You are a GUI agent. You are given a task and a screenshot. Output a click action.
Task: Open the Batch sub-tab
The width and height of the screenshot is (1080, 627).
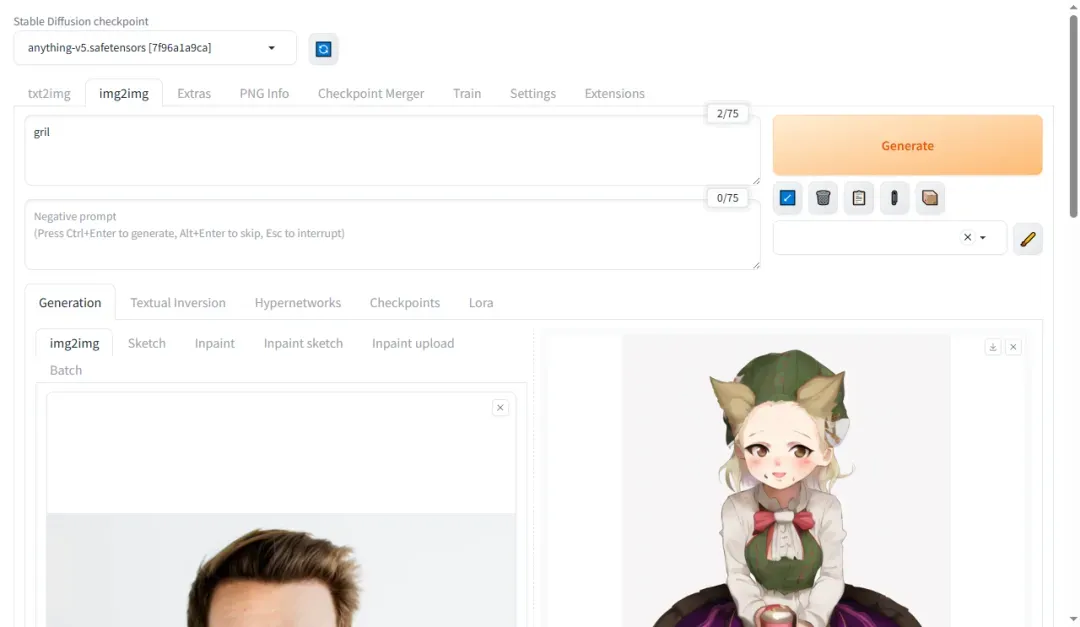[x=66, y=370]
